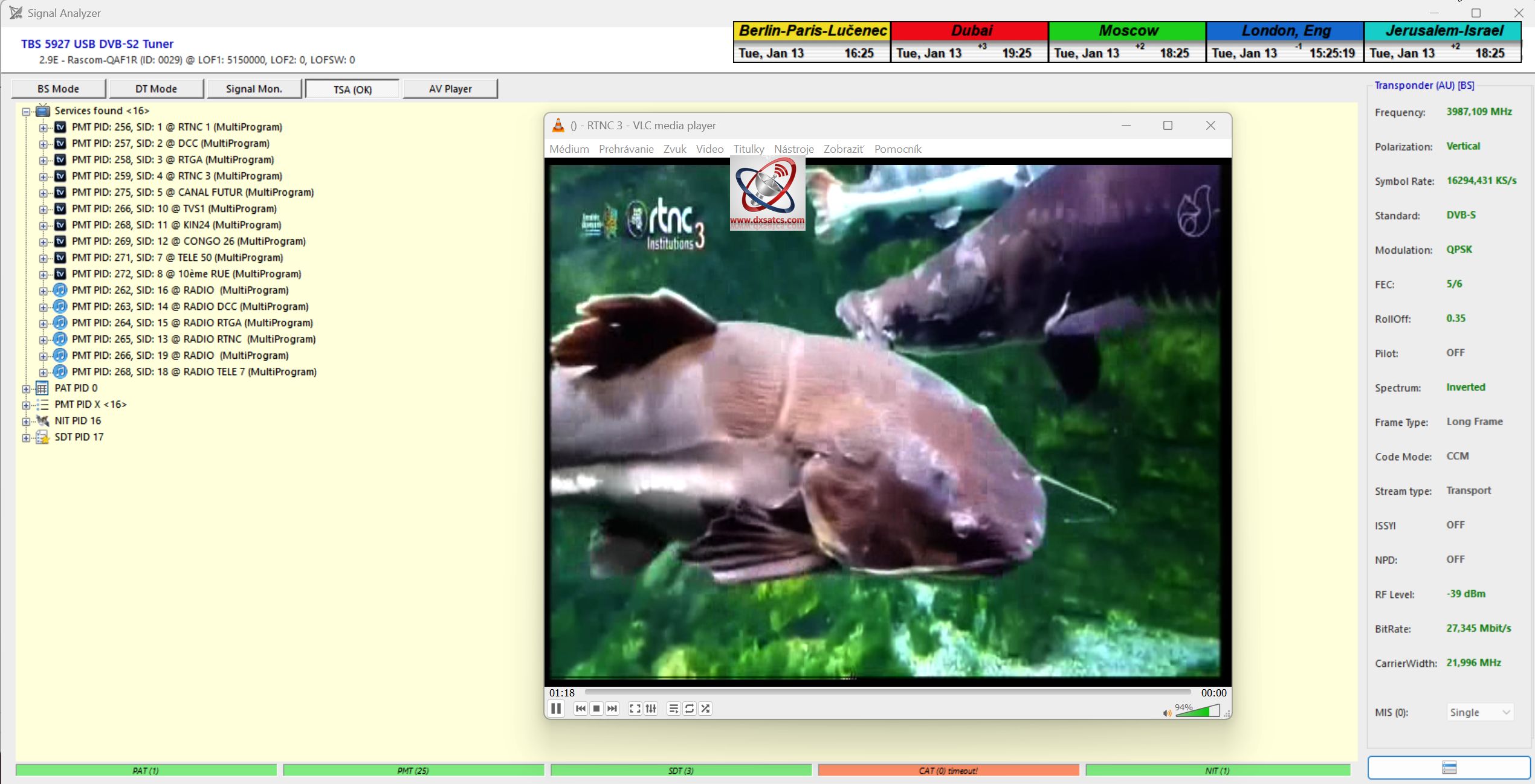Screen dimensions: 1535x784
Task: Click the AV Player button
Action: coord(450,89)
